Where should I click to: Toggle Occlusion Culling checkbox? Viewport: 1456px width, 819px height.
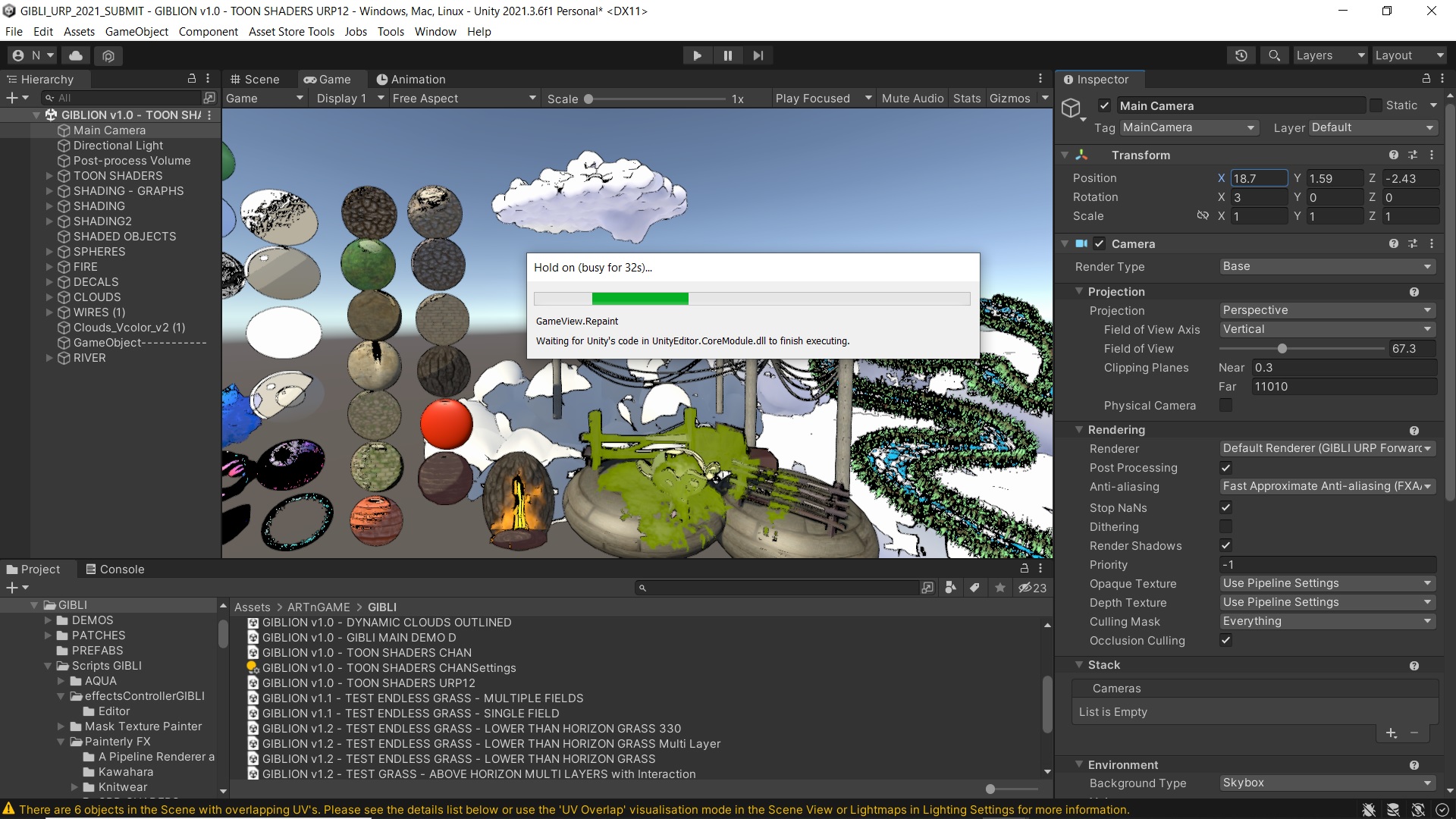[1225, 640]
